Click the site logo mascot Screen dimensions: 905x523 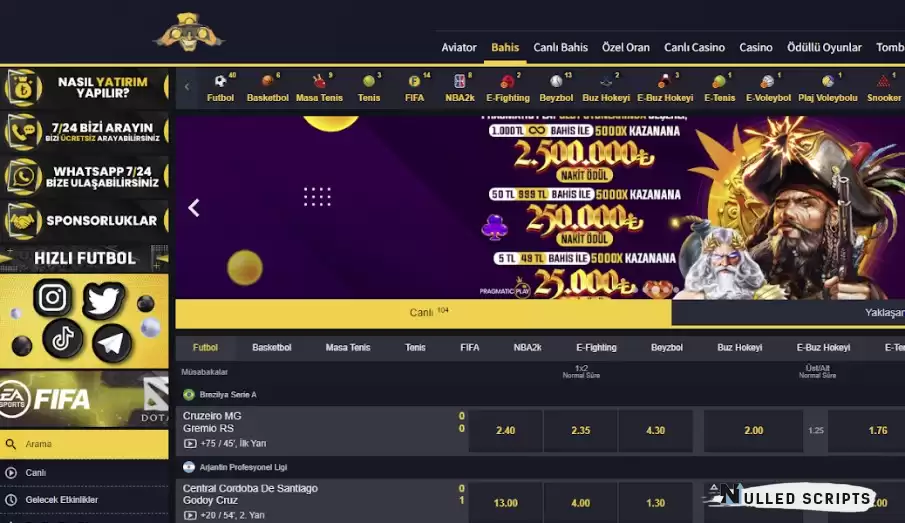tap(189, 32)
